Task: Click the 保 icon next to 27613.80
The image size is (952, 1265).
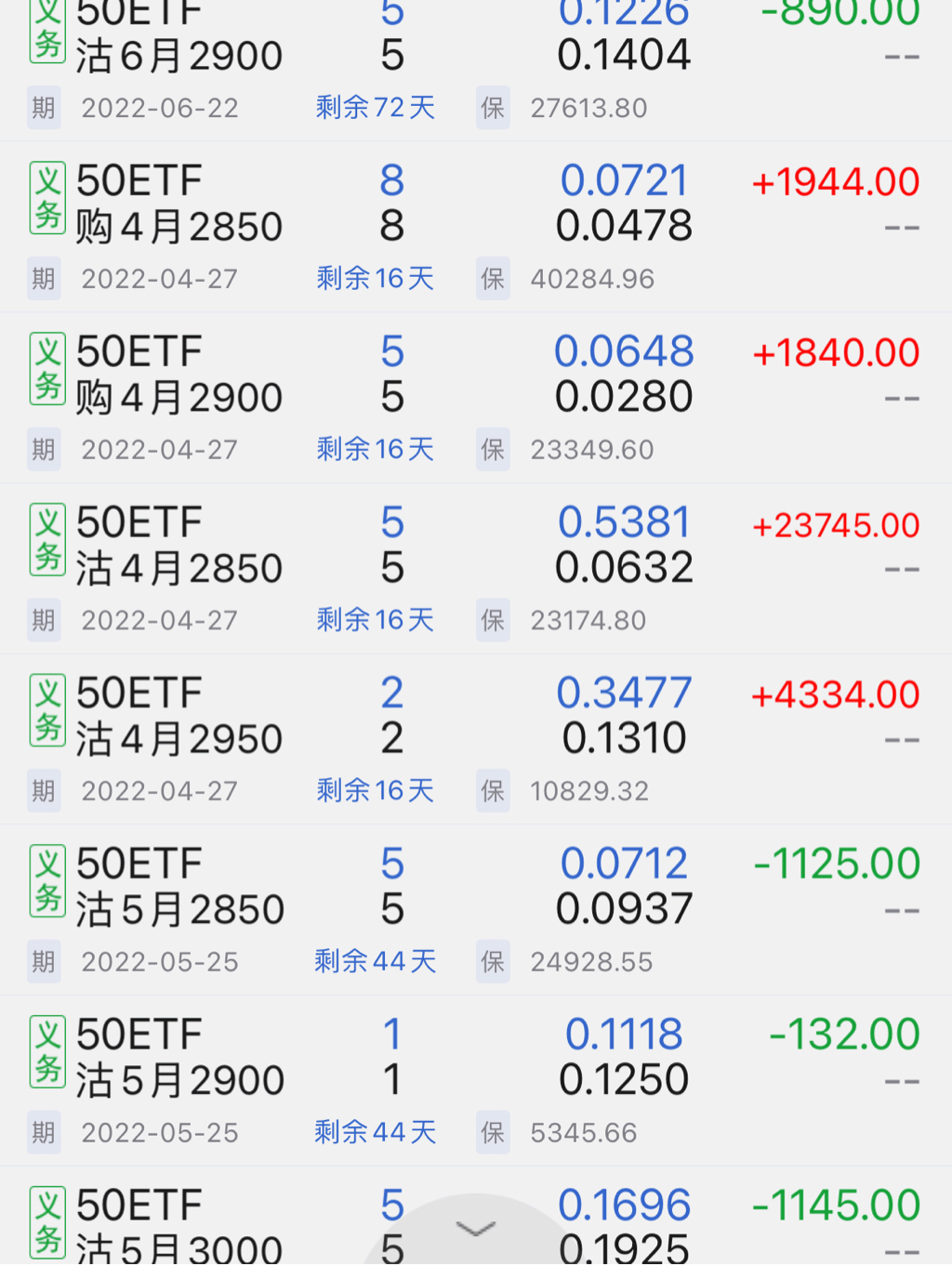Action: [x=493, y=108]
